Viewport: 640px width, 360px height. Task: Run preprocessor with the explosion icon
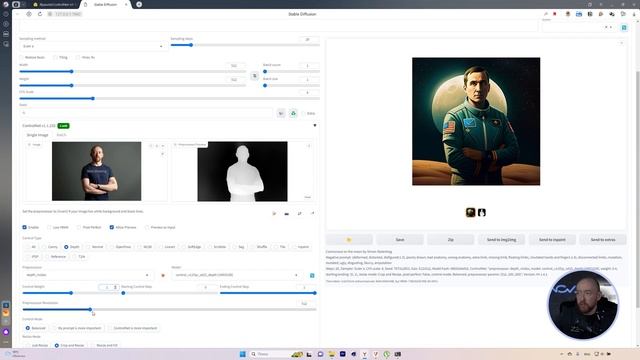163,276
